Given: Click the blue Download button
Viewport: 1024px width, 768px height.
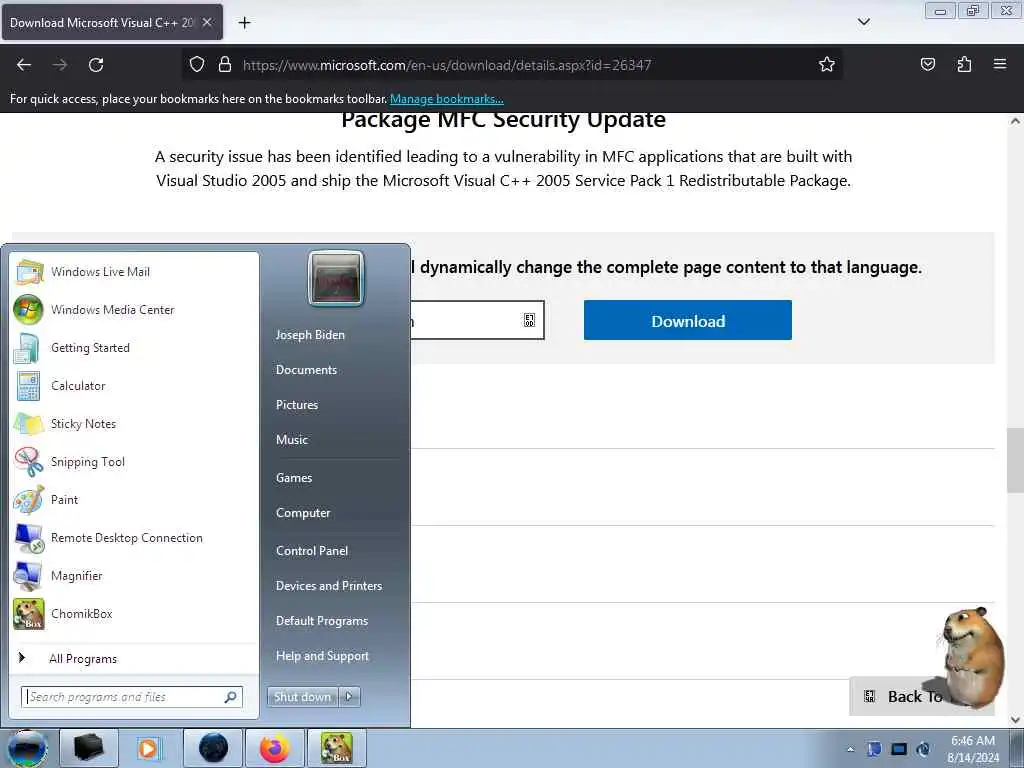Looking at the screenshot, I should pos(688,321).
